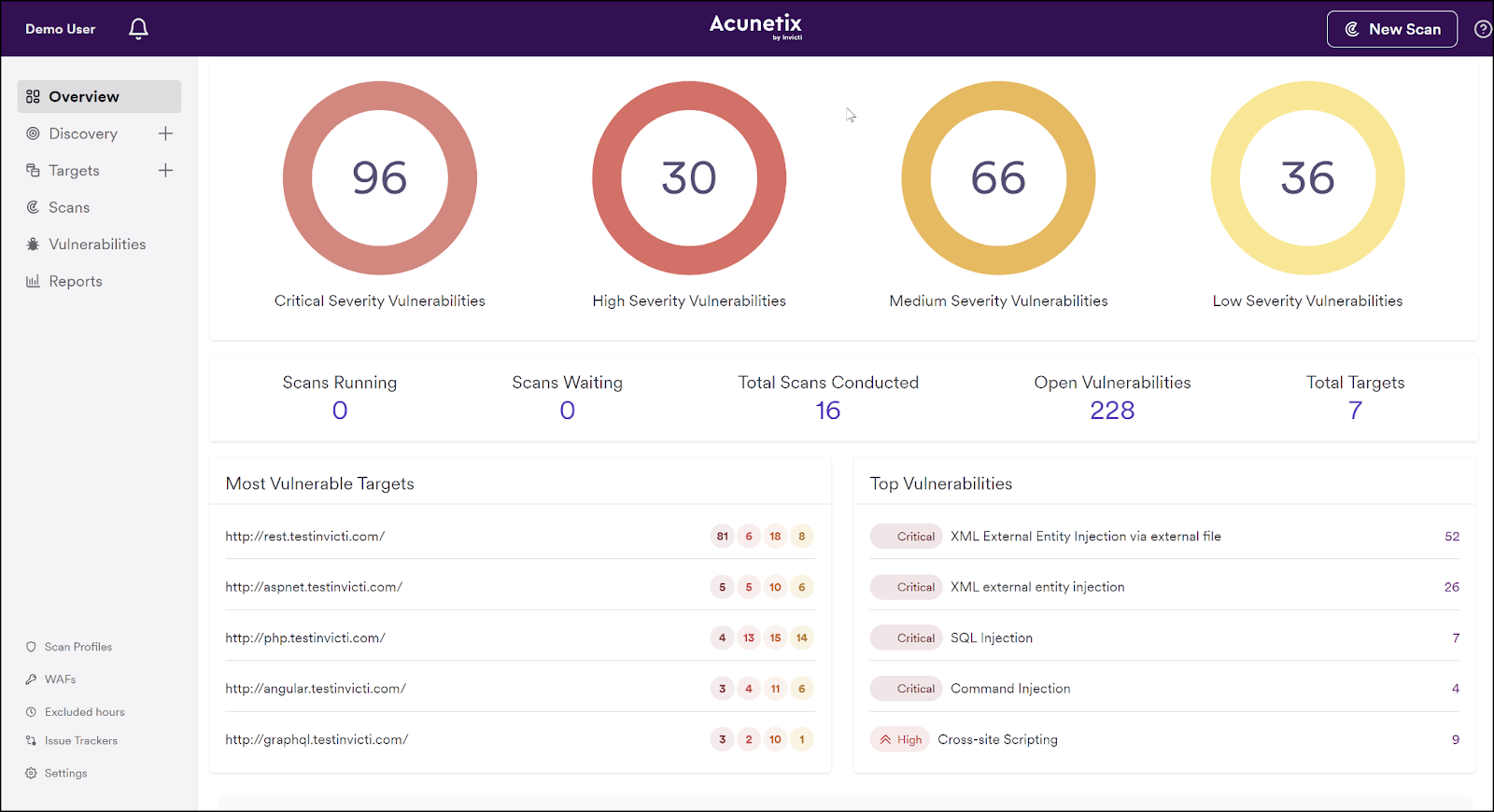Click the Vulnerabilities bug icon
This screenshot has height=812, width=1494.
33,245
